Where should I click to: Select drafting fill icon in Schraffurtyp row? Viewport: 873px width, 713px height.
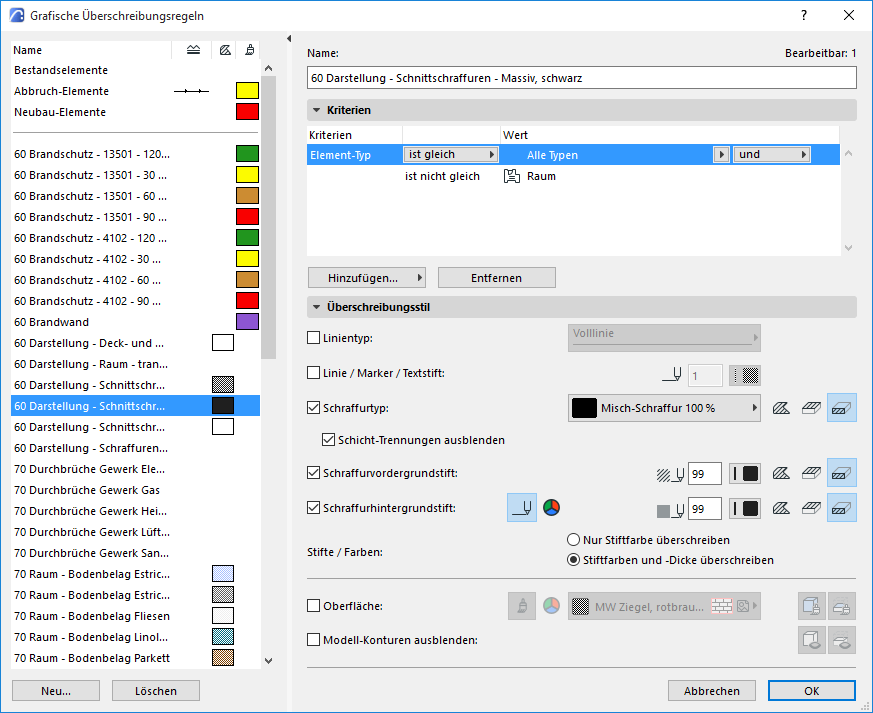click(781, 408)
